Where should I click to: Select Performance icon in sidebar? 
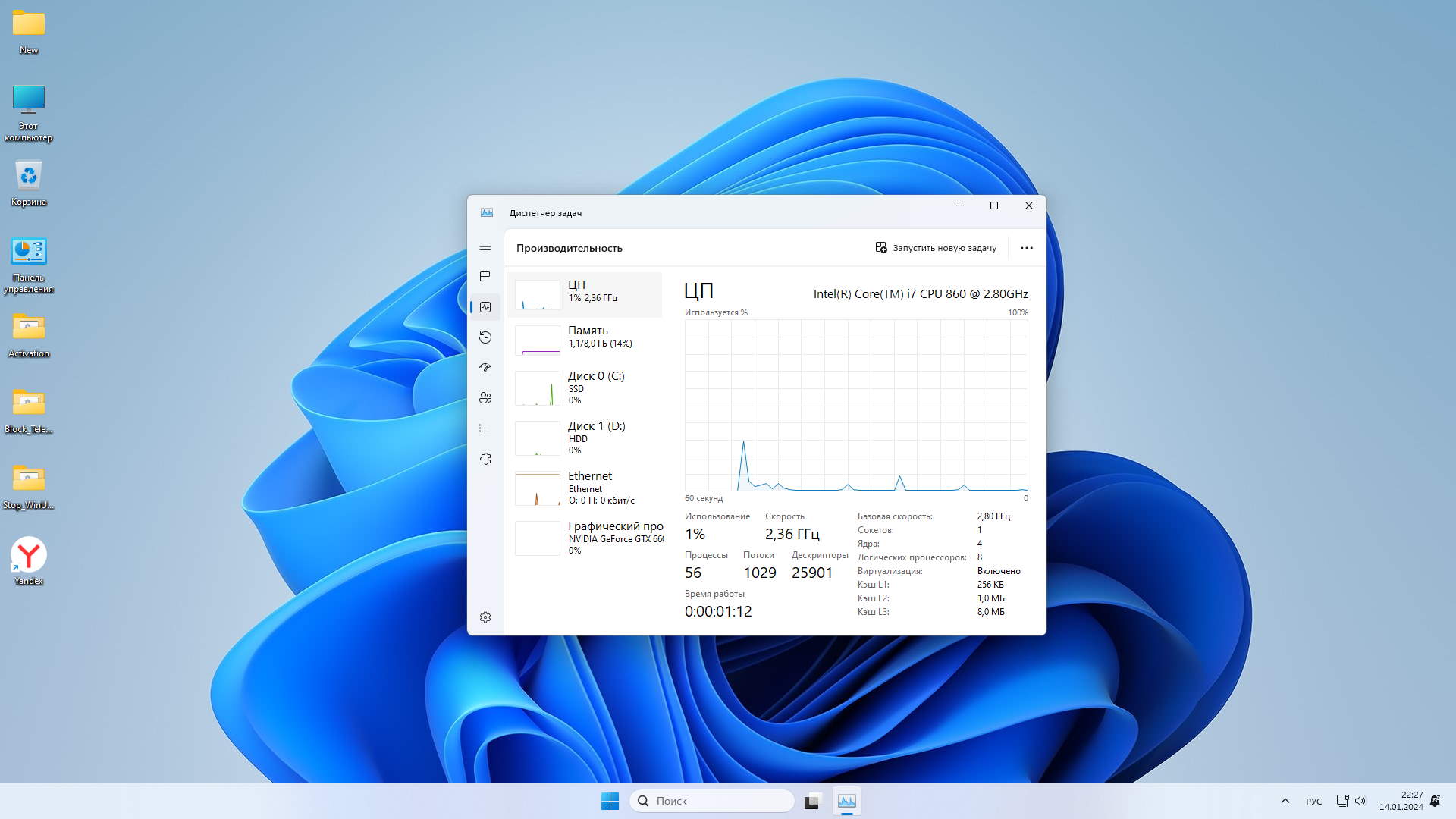click(x=485, y=307)
